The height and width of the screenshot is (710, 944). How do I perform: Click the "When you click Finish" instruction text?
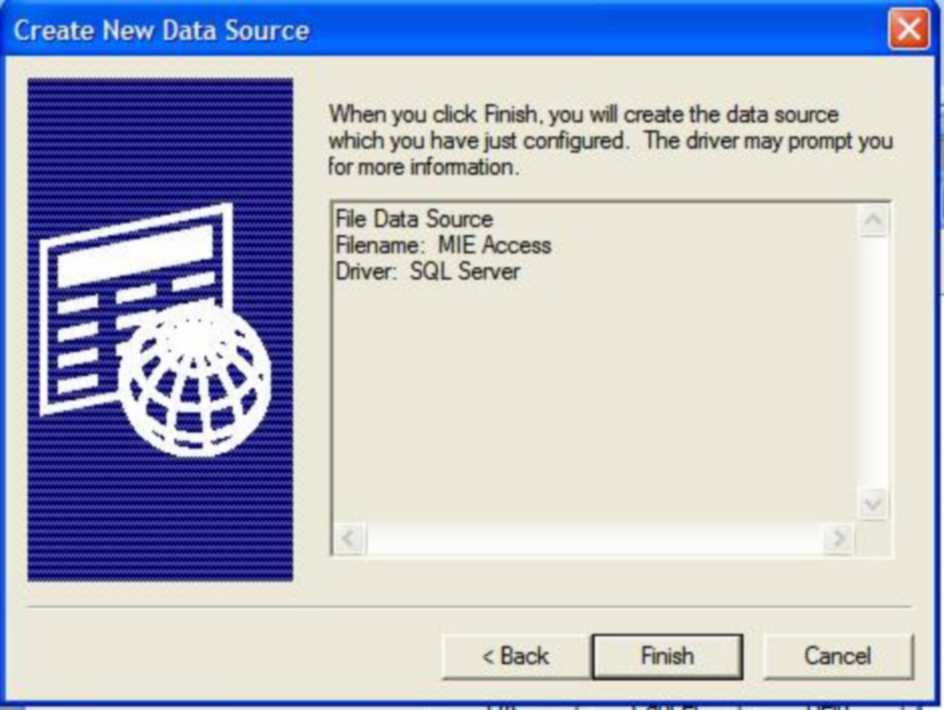[610, 140]
